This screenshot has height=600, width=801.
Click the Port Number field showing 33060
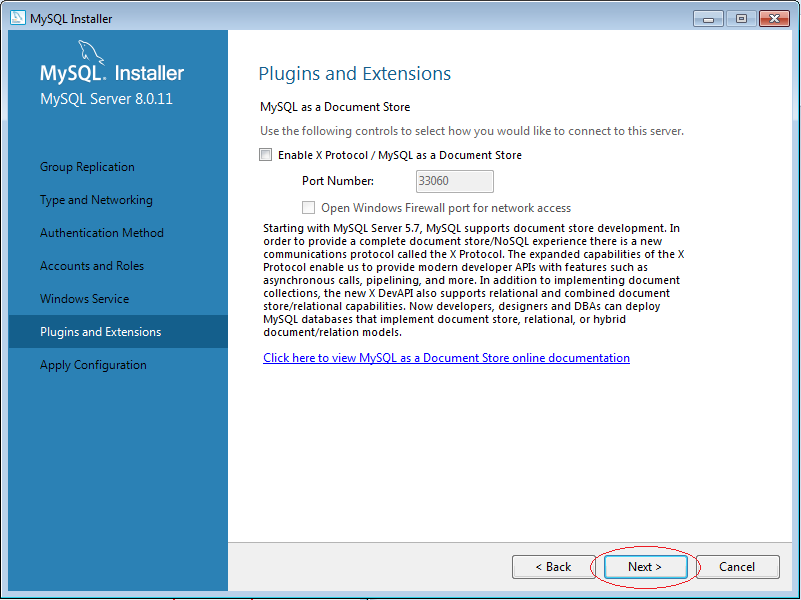click(455, 181)
